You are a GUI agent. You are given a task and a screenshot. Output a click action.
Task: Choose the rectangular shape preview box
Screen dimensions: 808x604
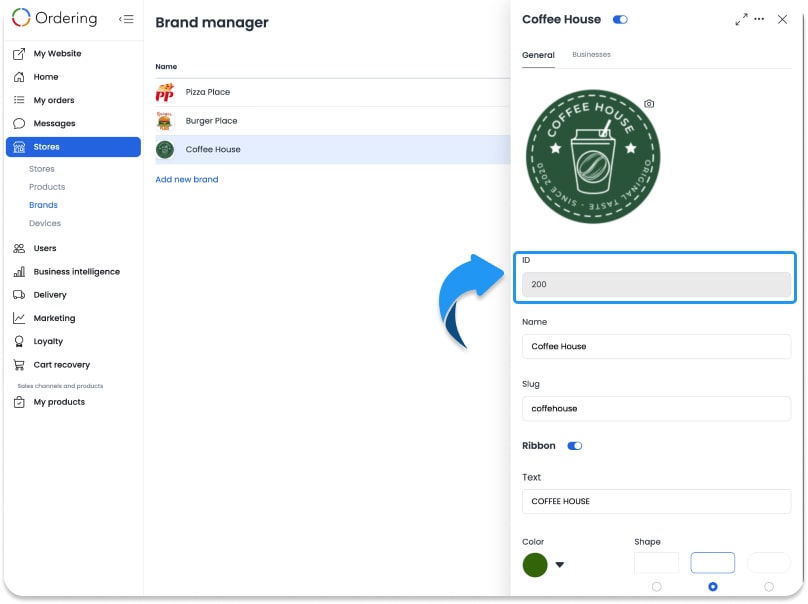click(656, 563)
